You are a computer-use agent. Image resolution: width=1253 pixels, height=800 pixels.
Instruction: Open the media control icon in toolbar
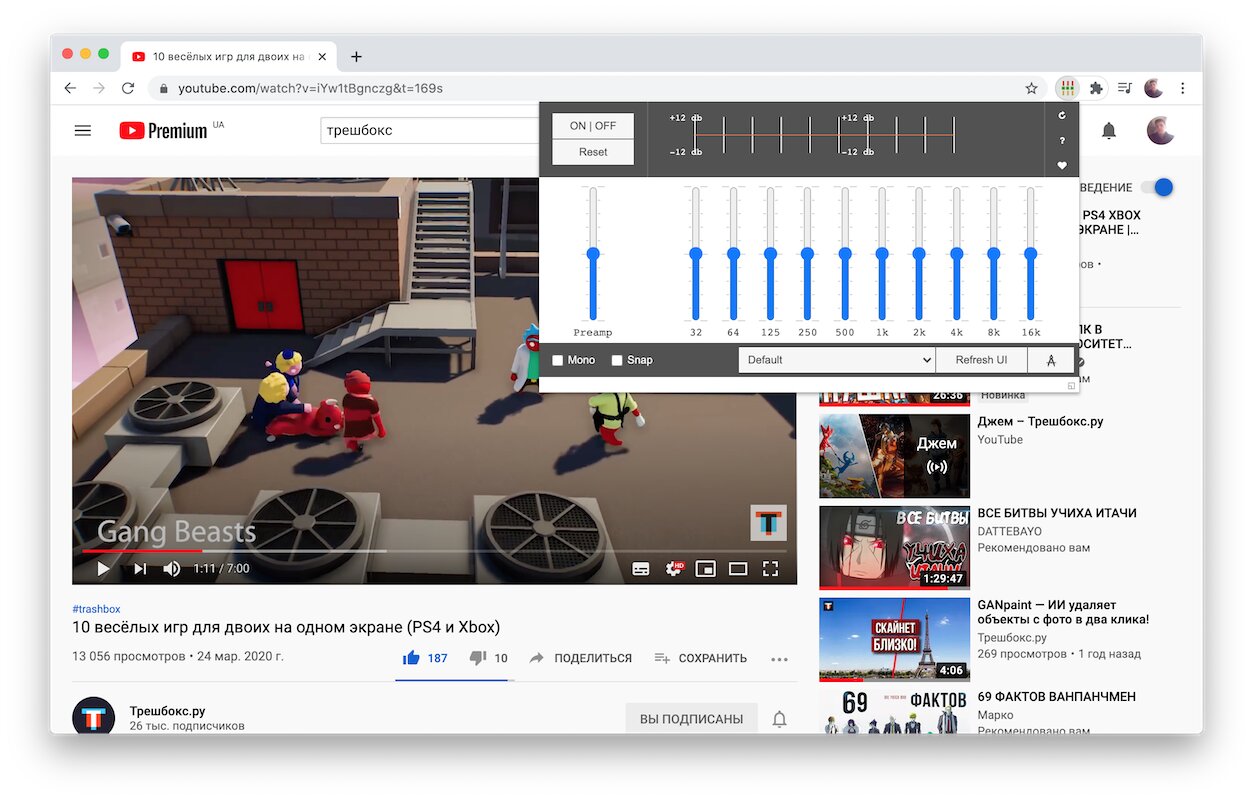tap(1125, 88)
